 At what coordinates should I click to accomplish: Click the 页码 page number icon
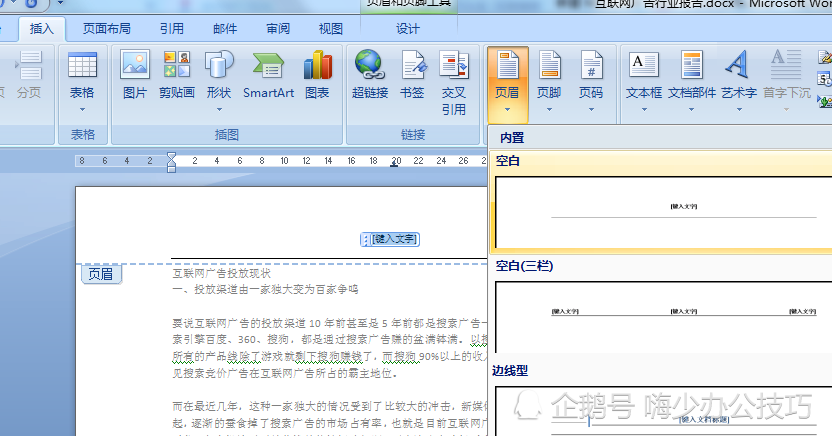[591, 65]
